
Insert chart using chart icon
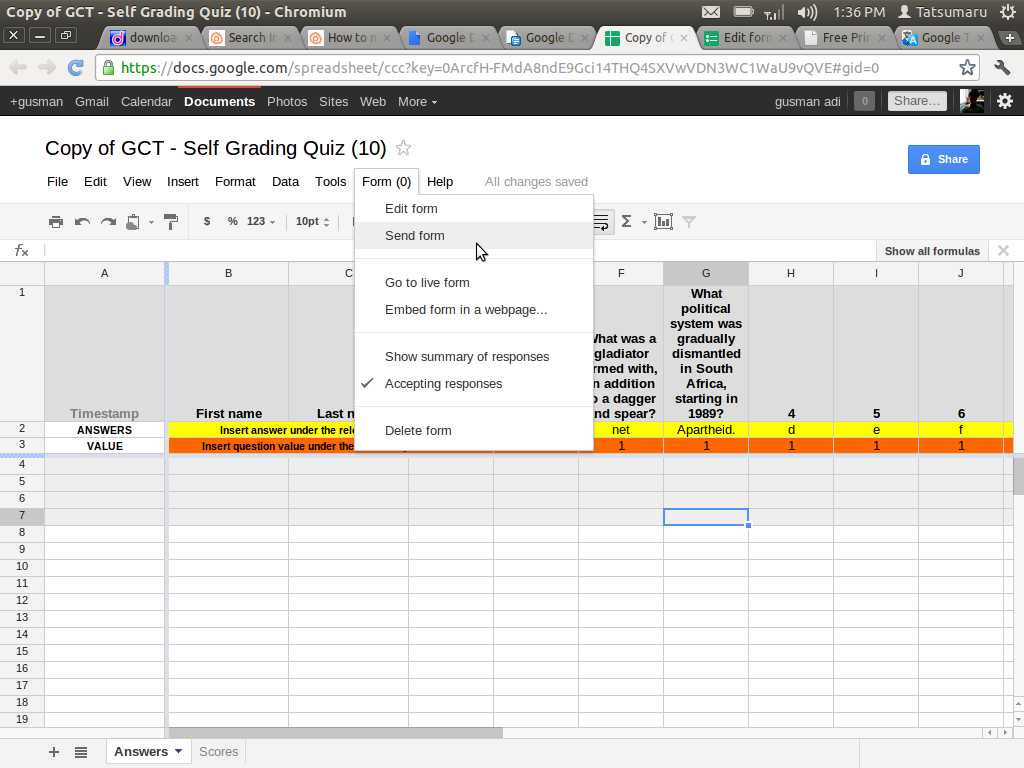tap(664, 222)
